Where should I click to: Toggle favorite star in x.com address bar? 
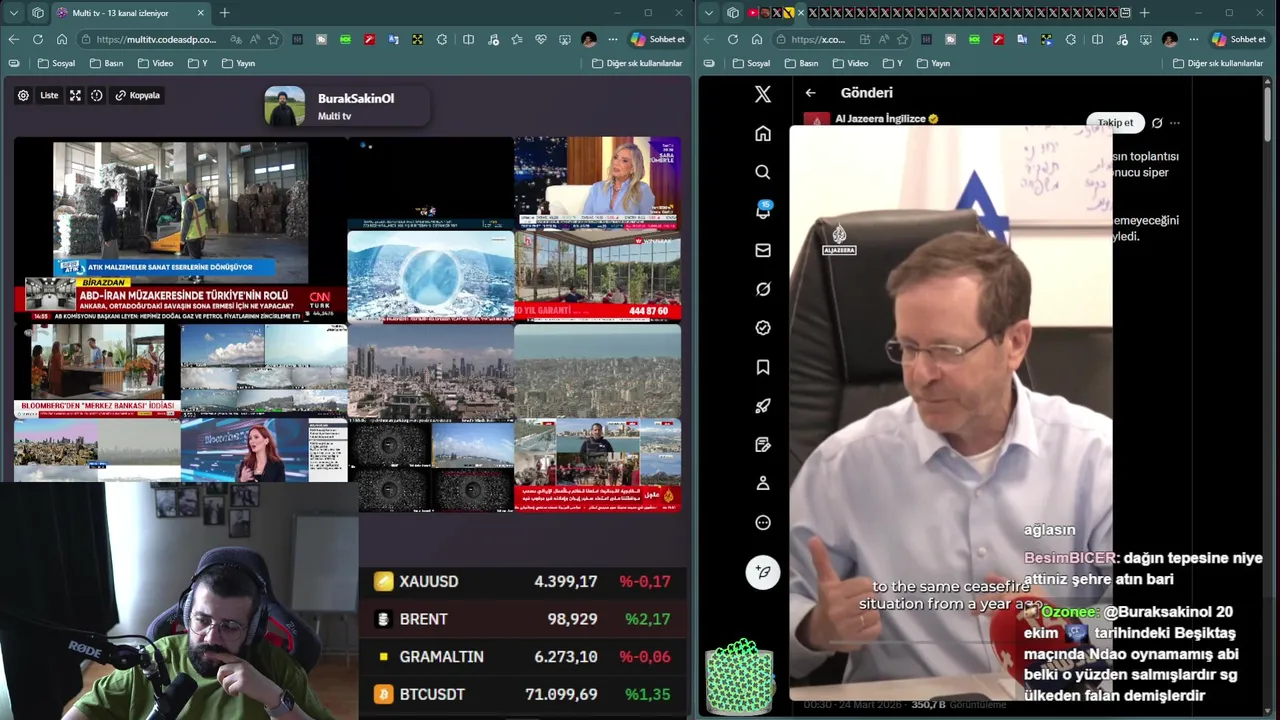point(903,39)
